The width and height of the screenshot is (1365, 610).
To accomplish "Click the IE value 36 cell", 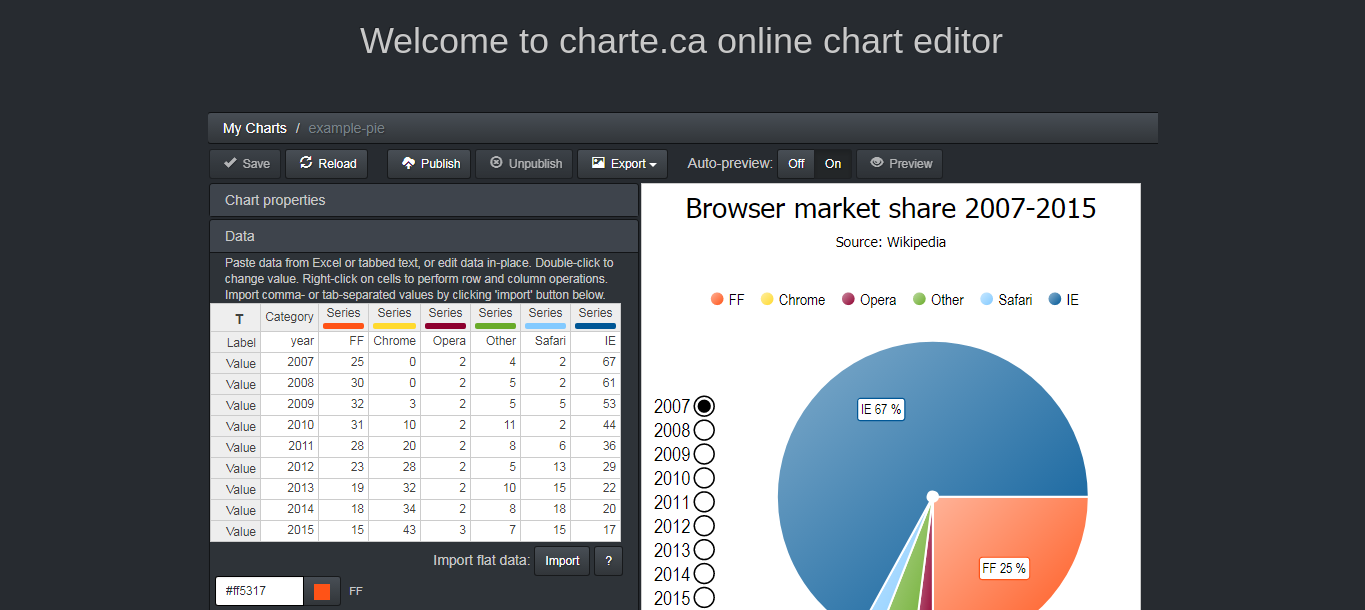I will [596, 447].
